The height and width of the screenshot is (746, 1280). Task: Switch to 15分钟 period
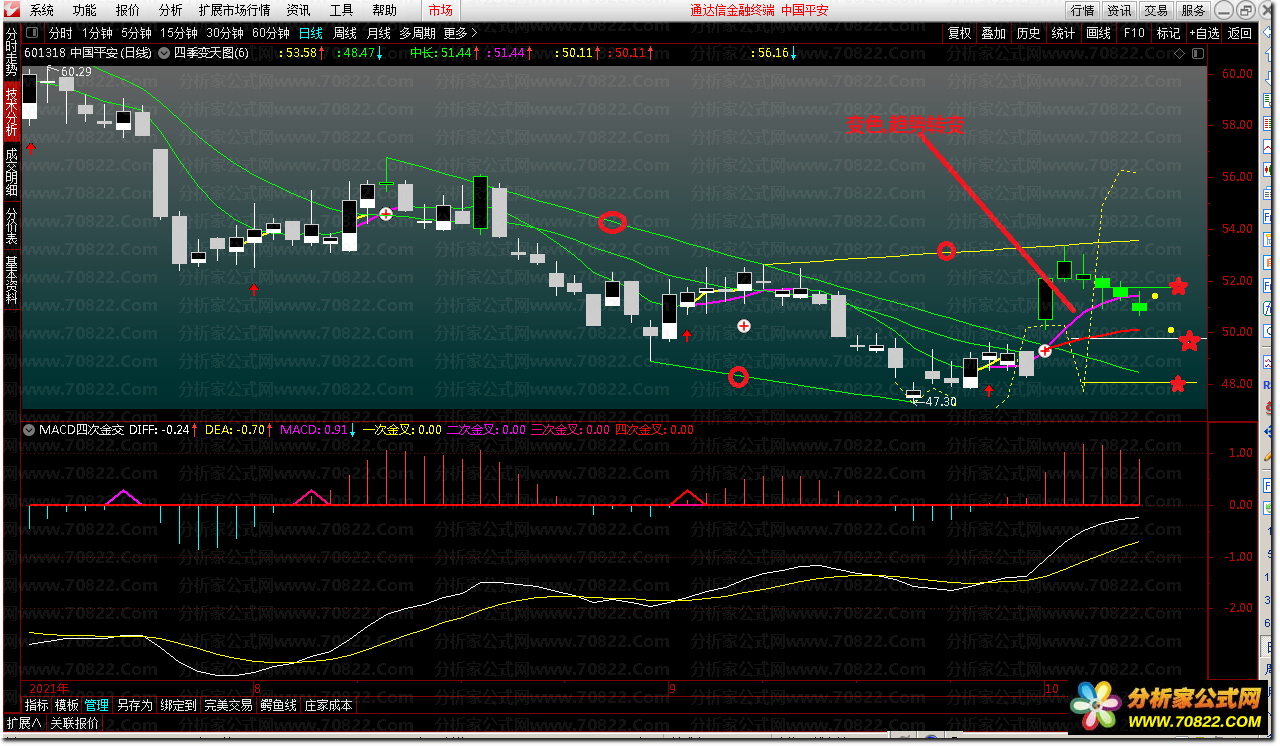180,33
